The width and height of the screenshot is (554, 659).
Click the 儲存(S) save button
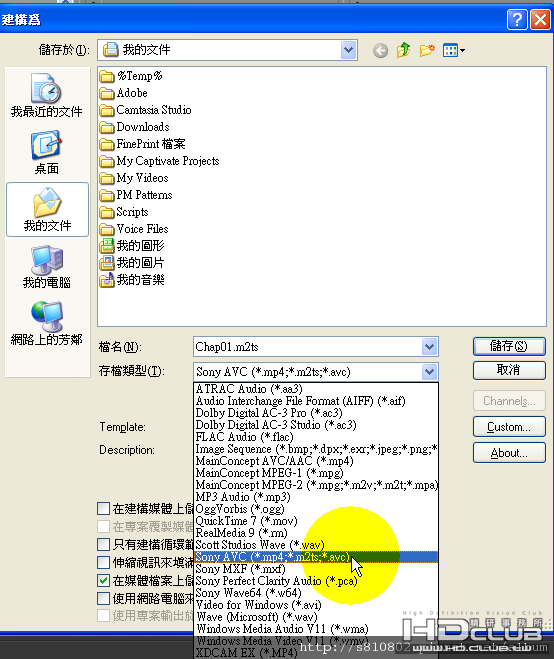click(x=509, y=346)
